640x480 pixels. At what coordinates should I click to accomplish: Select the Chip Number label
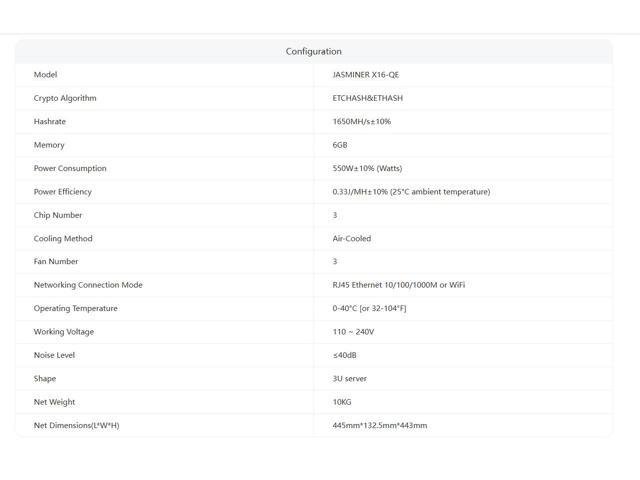tap(58, 215)
